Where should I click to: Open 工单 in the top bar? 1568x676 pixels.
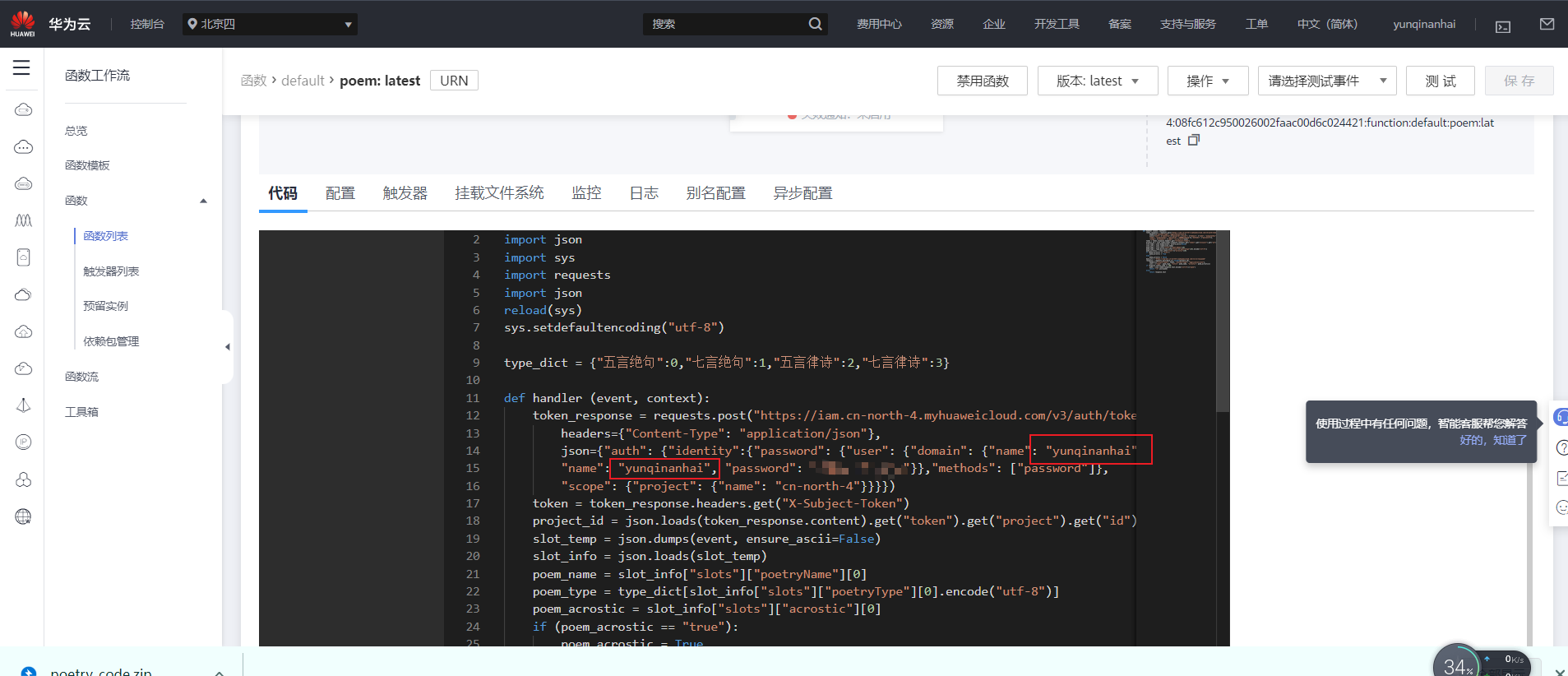[1256, 24]
